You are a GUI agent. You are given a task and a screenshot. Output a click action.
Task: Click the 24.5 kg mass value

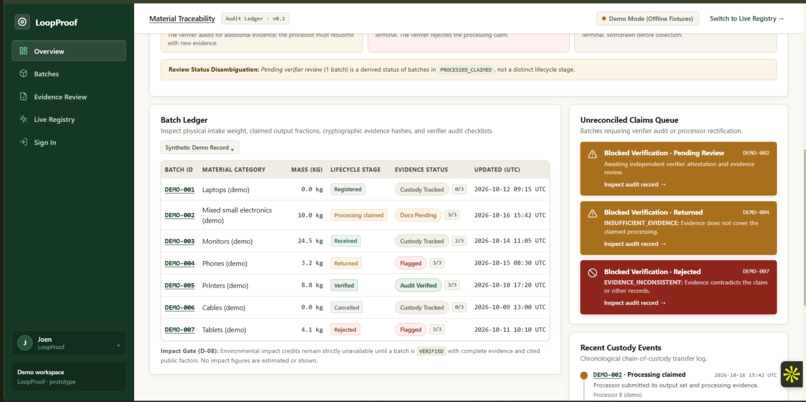310,241
